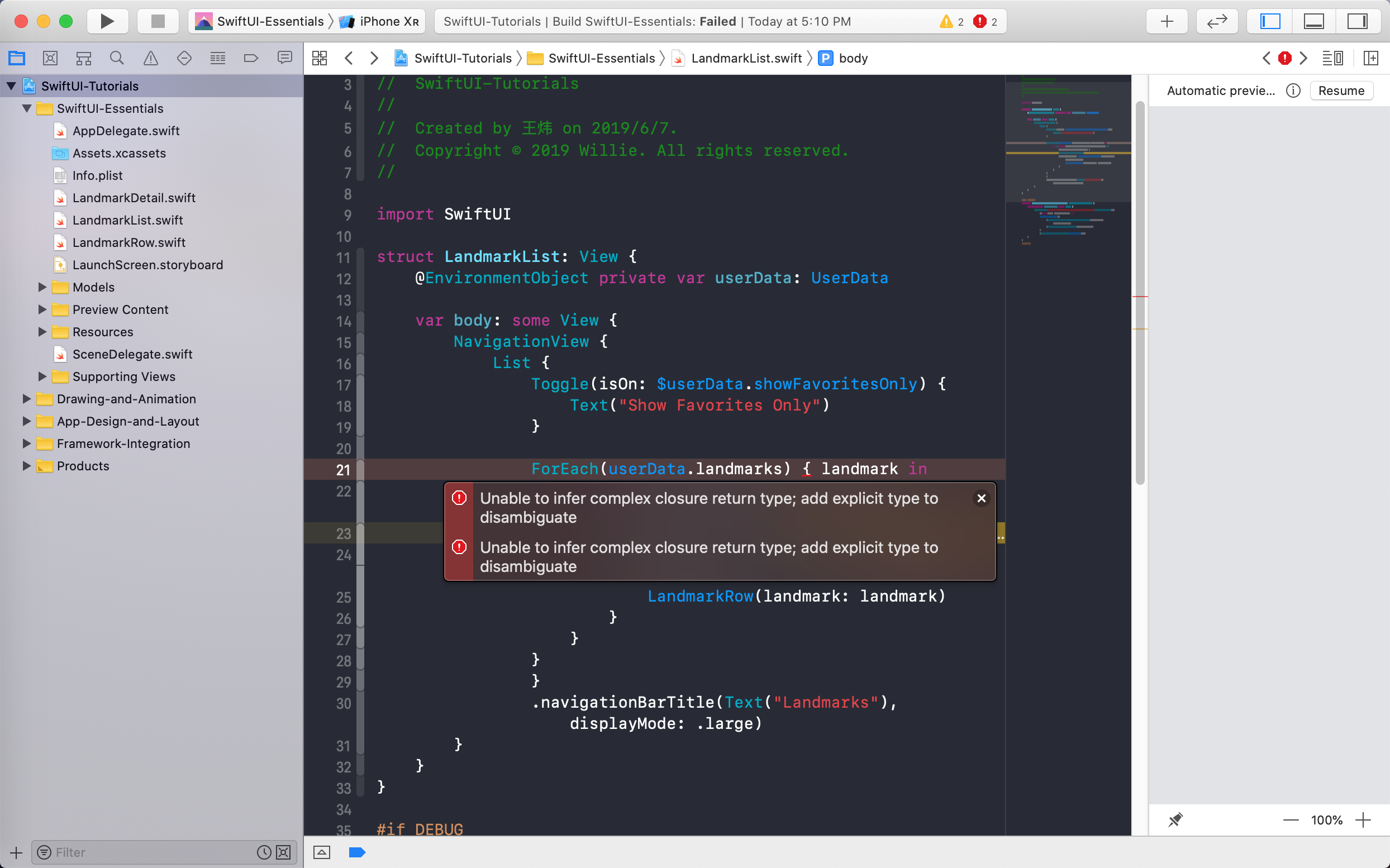The image size is (1390, 868).
Task: Open the Issue navigator warning icon
Action: tap(150, 58)
